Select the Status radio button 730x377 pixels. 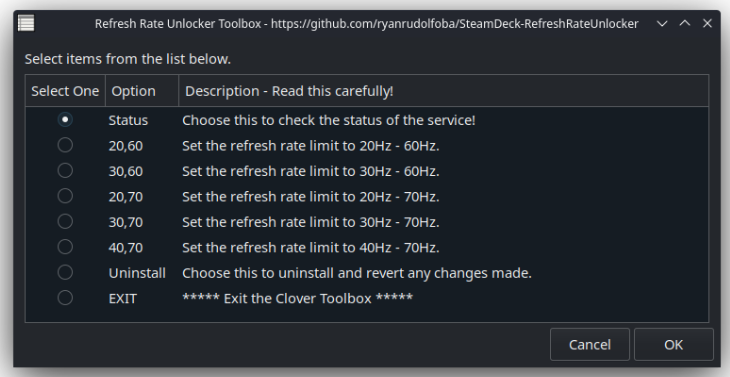click(x=65, y=120)
